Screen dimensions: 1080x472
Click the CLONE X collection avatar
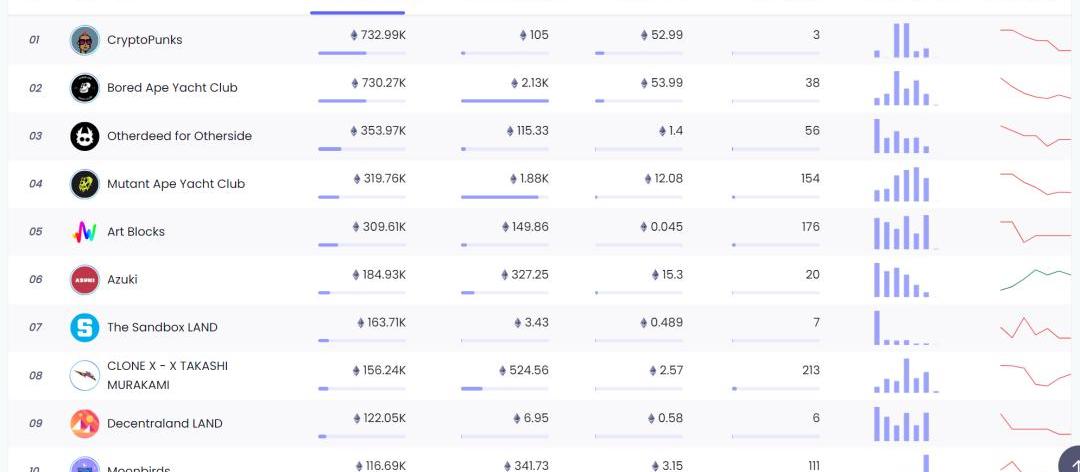[x=85, y=376]
